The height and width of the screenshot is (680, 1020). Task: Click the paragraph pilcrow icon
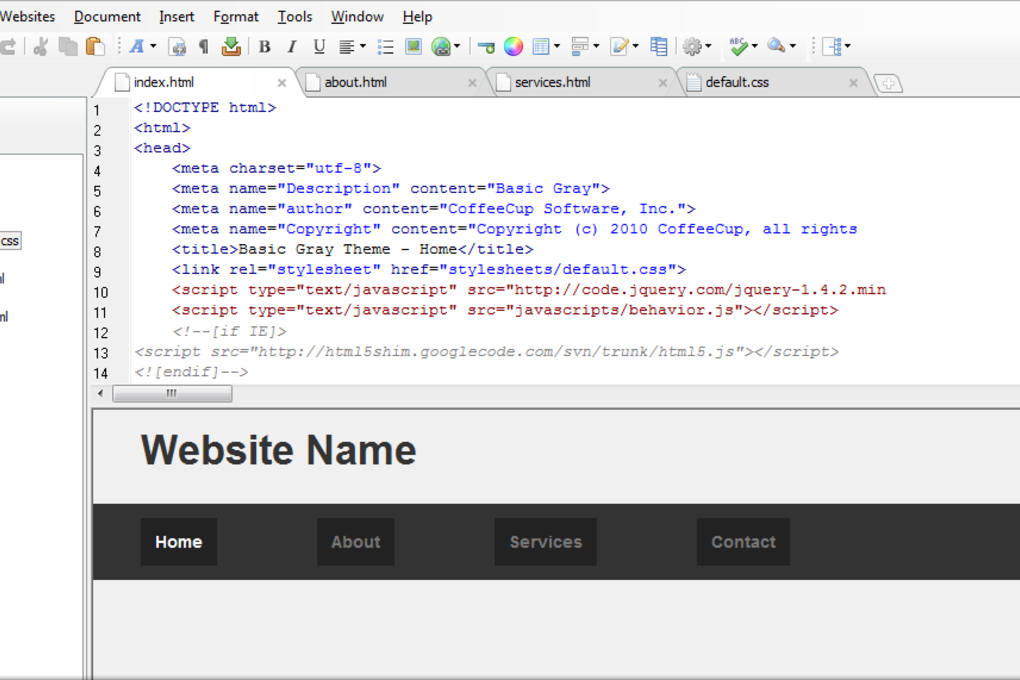click(x=204, y=46)
